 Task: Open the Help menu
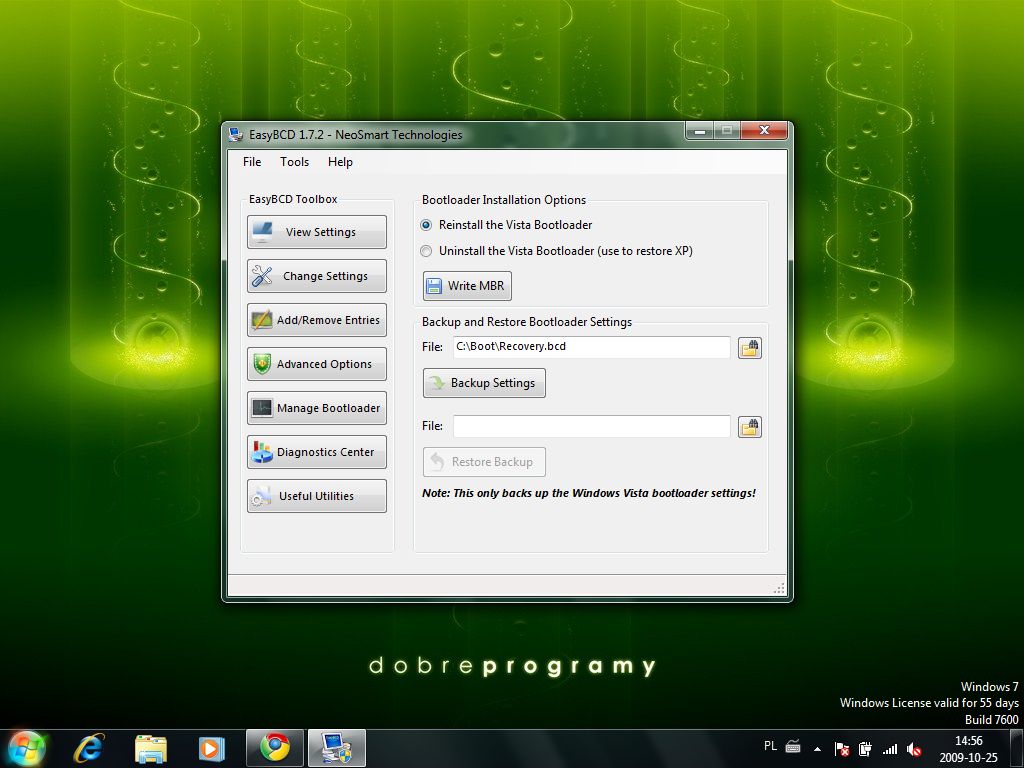(340, 162)
